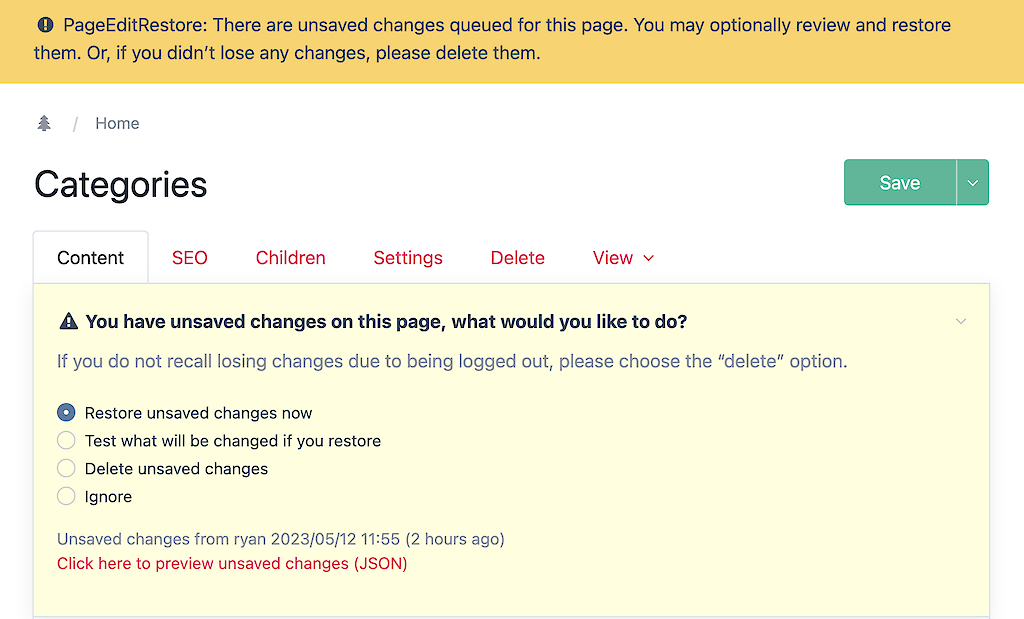Click the PageEditRestore notification message text
1024x619 pixels.
(493, 39)
